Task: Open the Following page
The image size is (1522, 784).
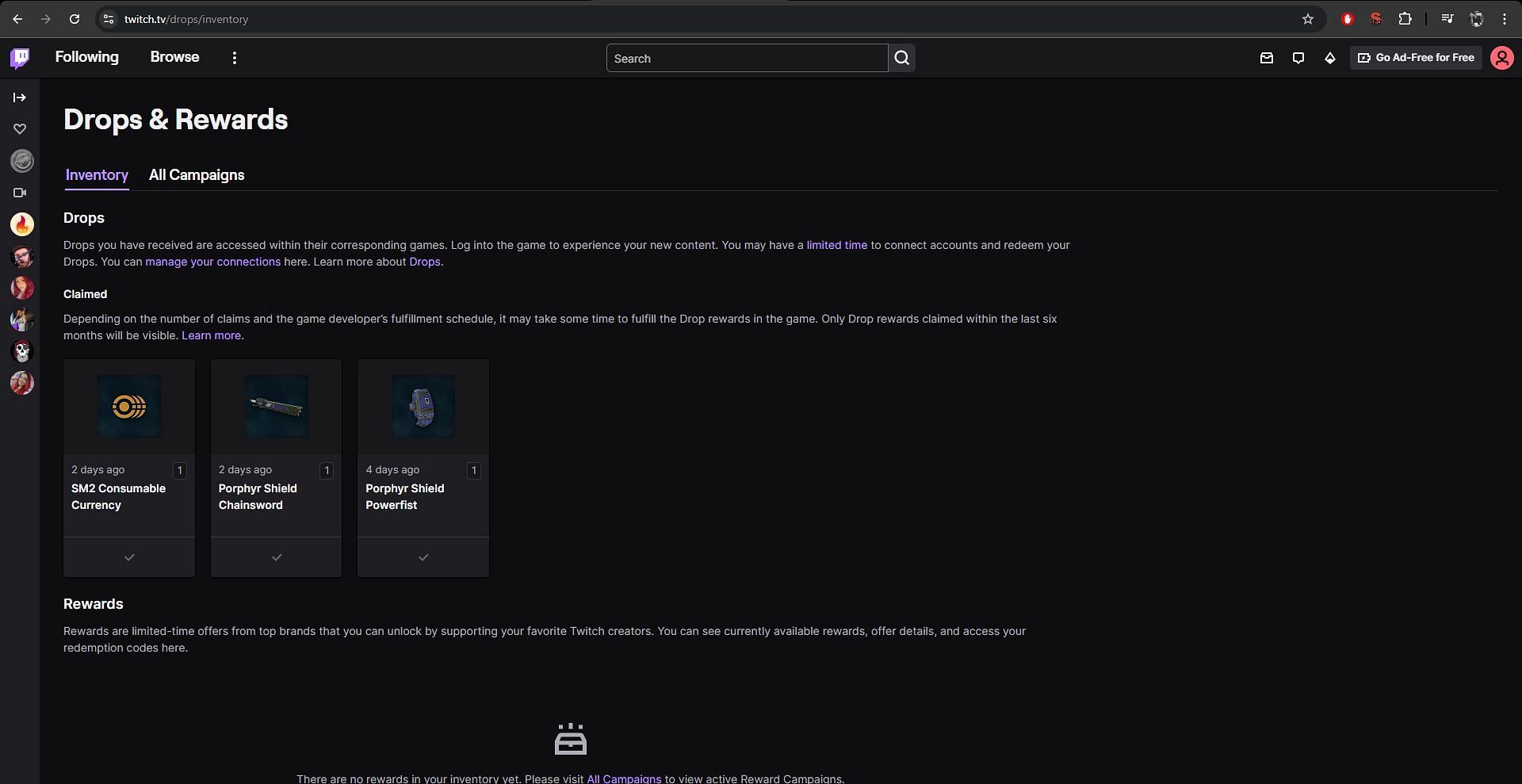Action: (86, 57)
